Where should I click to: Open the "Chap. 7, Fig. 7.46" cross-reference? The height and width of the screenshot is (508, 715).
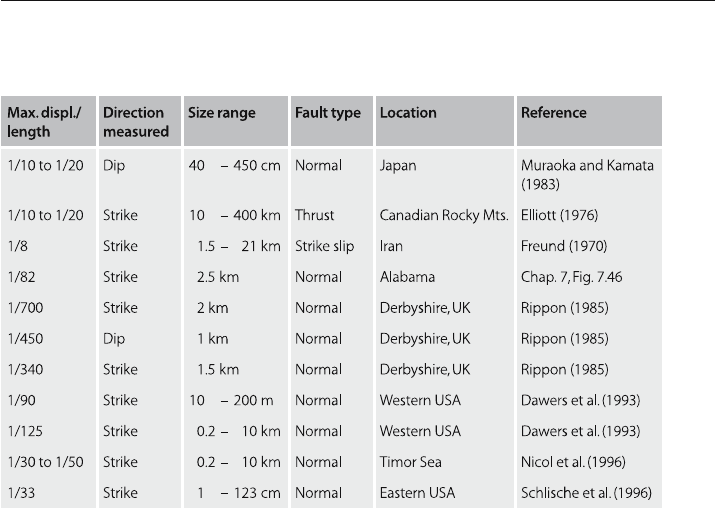click(571, 277)
